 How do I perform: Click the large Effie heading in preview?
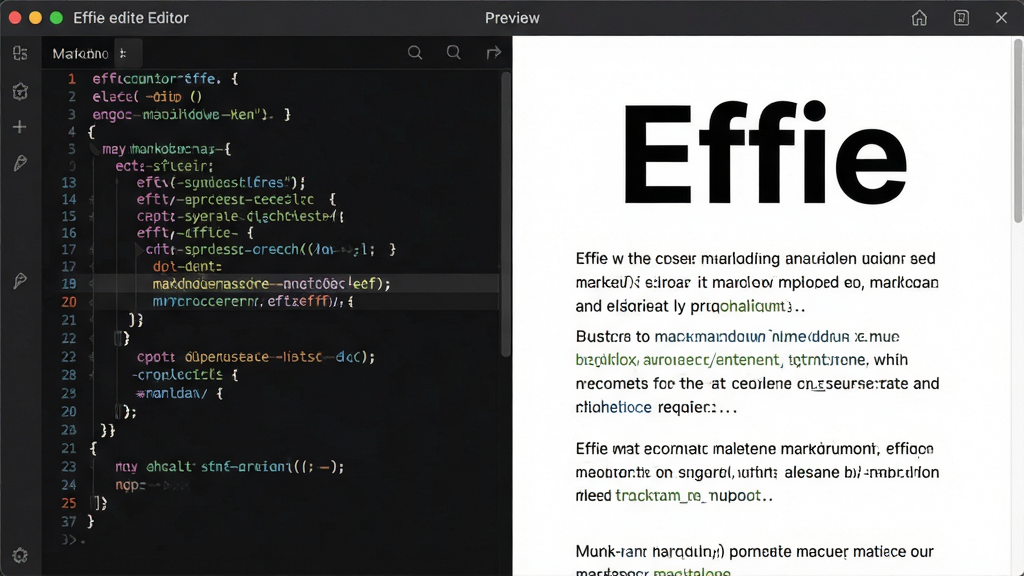tap(764, 153)
